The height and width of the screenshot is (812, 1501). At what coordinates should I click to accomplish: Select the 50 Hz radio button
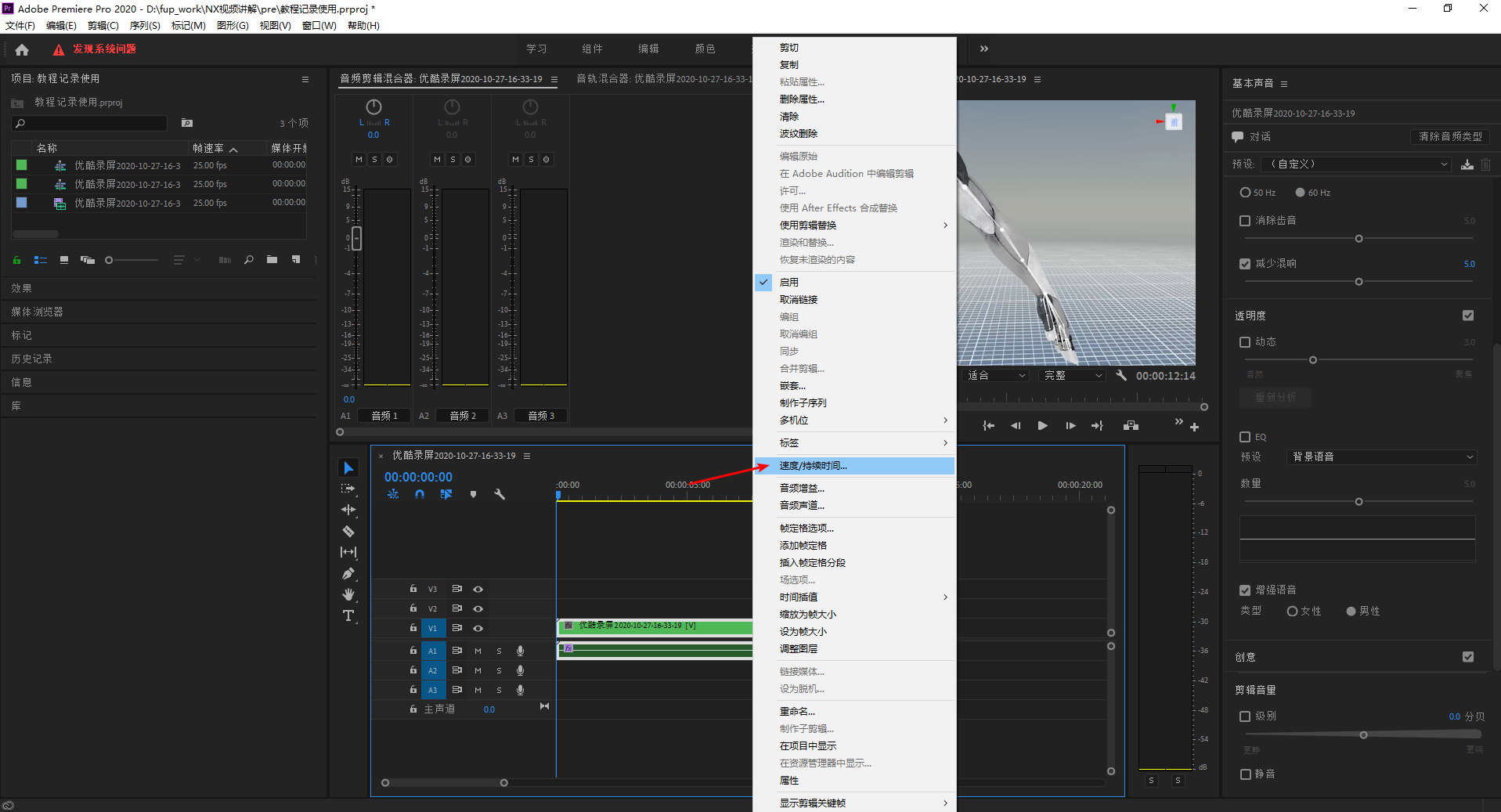(x=1245, y=193)
